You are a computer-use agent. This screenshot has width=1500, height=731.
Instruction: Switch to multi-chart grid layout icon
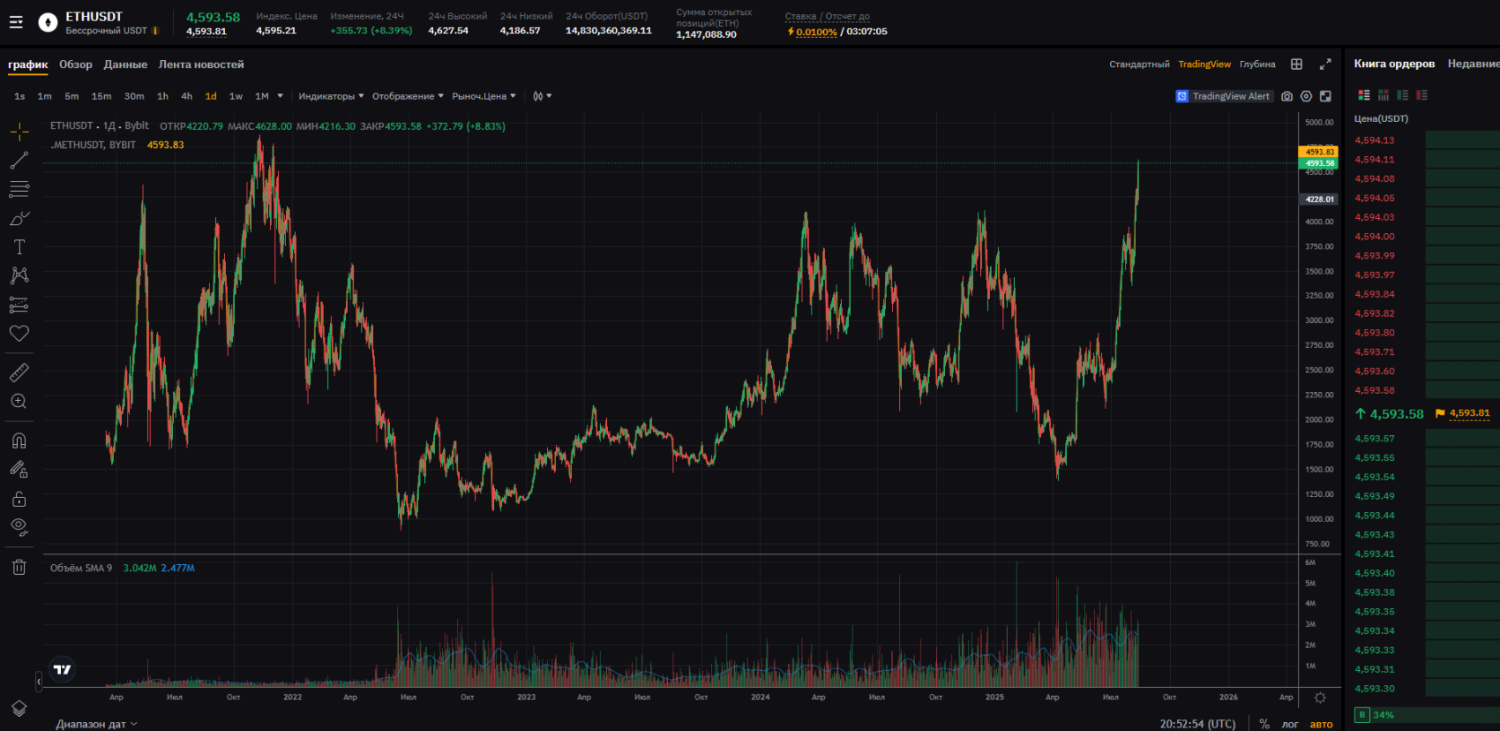[1296, 64]
